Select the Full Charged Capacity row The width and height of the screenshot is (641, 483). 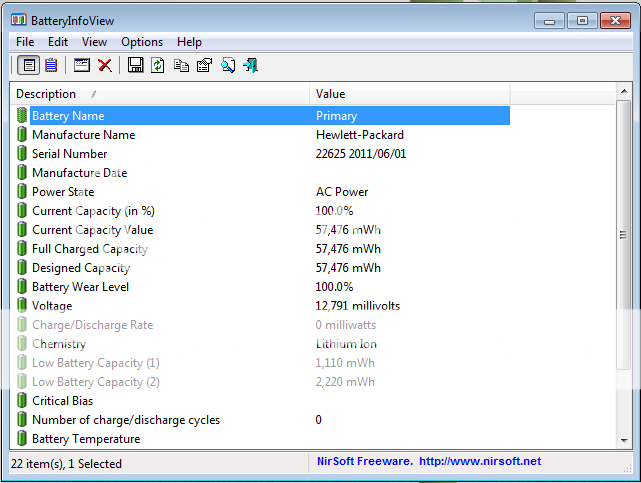pyautogui.click(x=262, y=249)
